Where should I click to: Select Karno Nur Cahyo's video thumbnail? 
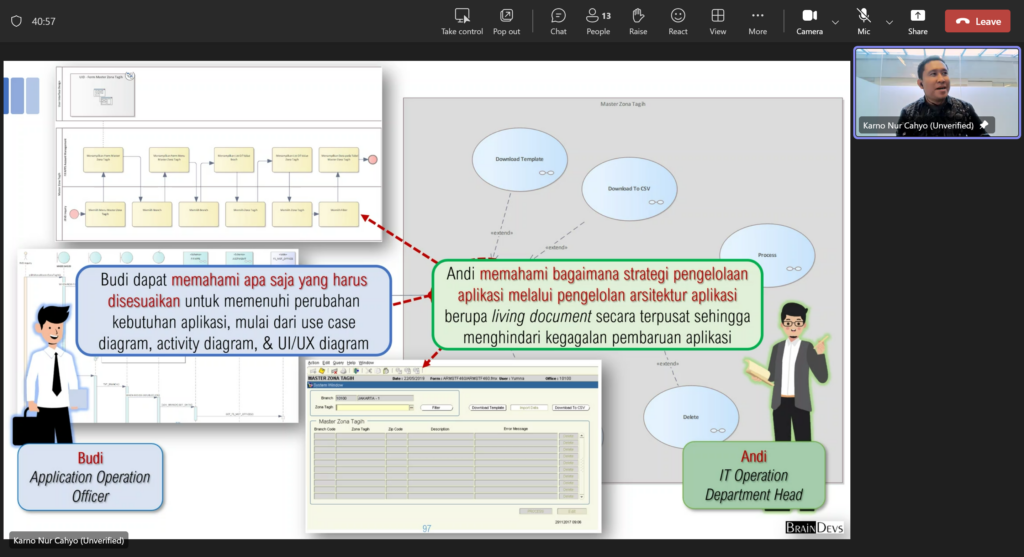pos(936,91)
